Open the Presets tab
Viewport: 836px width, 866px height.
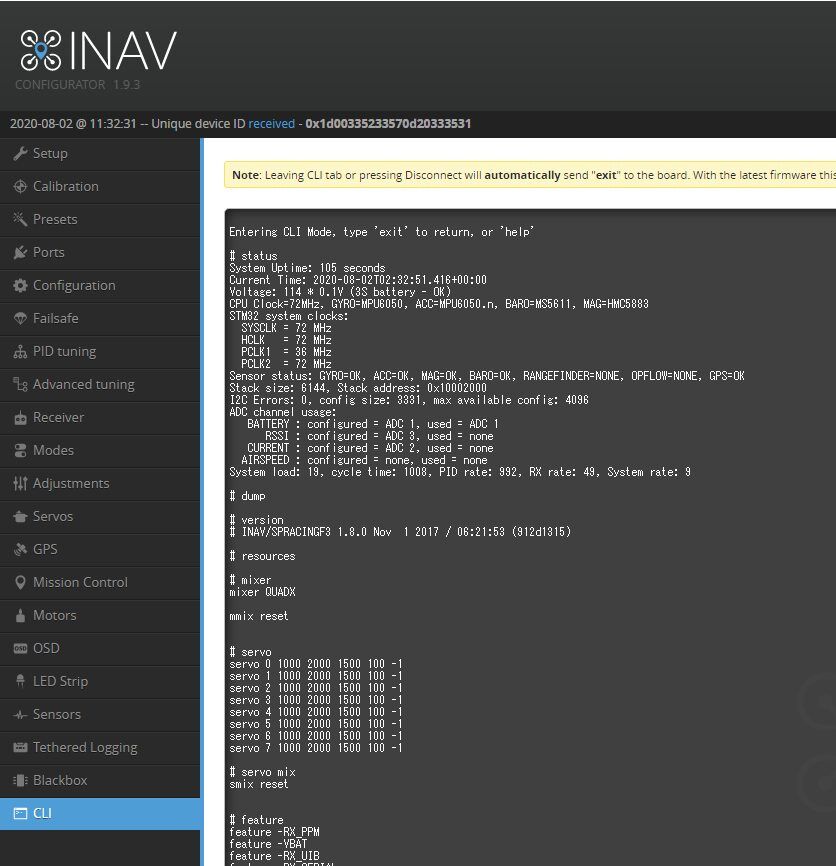tap(100, 219)
